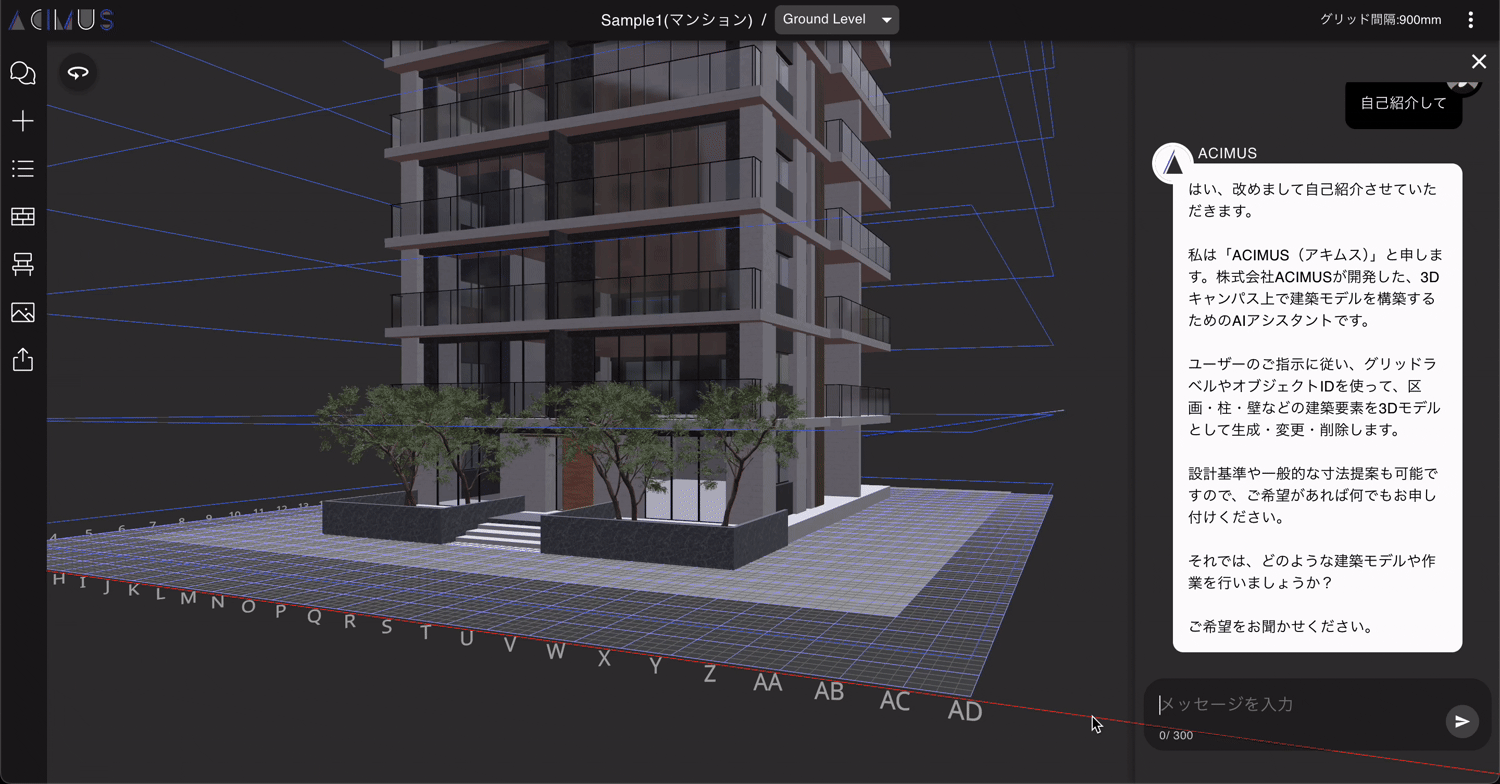The width and height of the screenshot is (1500, 784).
Task: Open the image gallery icon in sidebar
Action: pyautogui.click(x=23, y=312)
